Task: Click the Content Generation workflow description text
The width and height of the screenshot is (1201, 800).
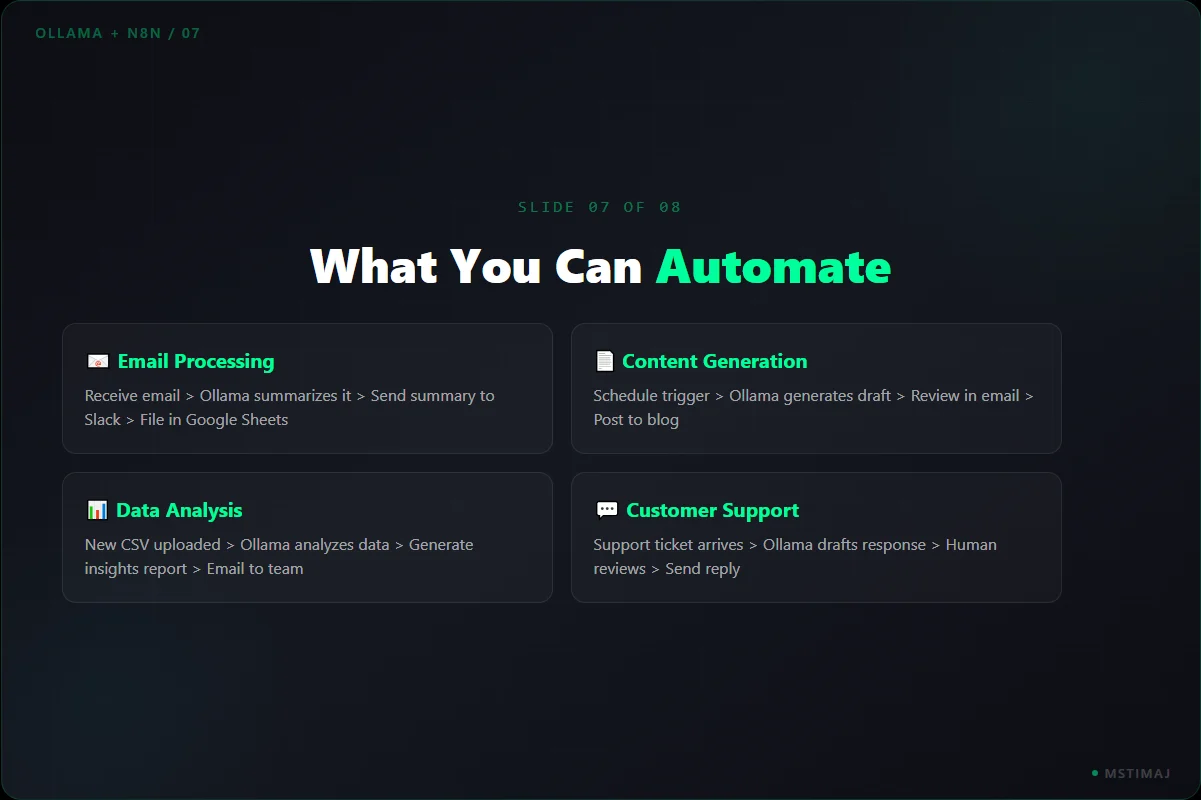Action: click(813, 407)
